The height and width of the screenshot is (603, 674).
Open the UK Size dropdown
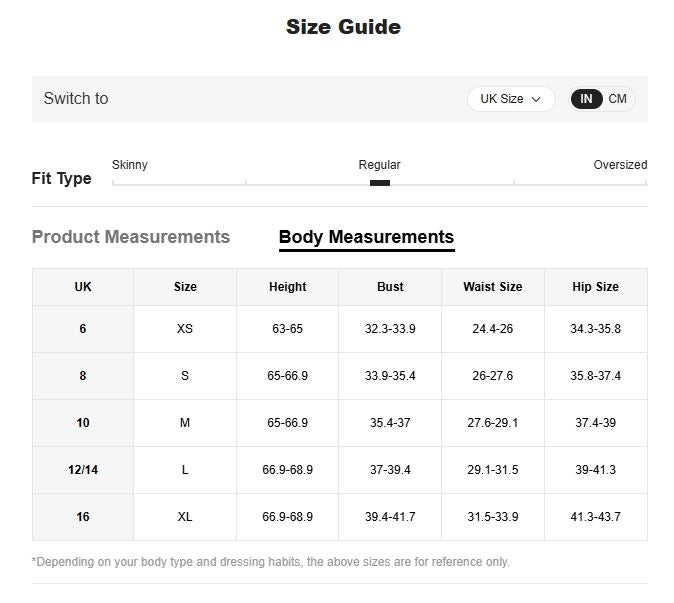tap(510, 99)
